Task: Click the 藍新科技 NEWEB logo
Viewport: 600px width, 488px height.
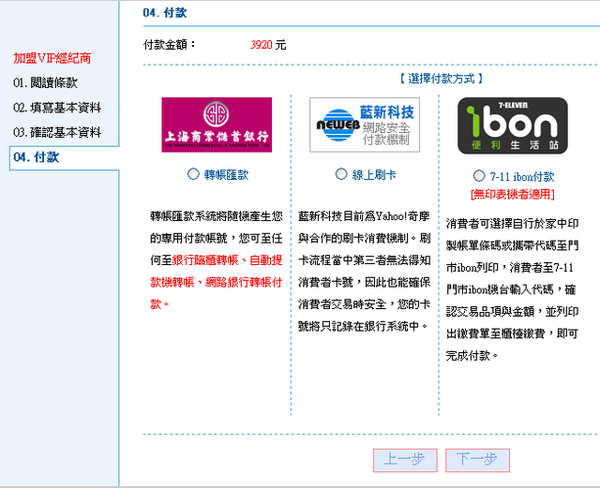Action: tap(364, 125)
